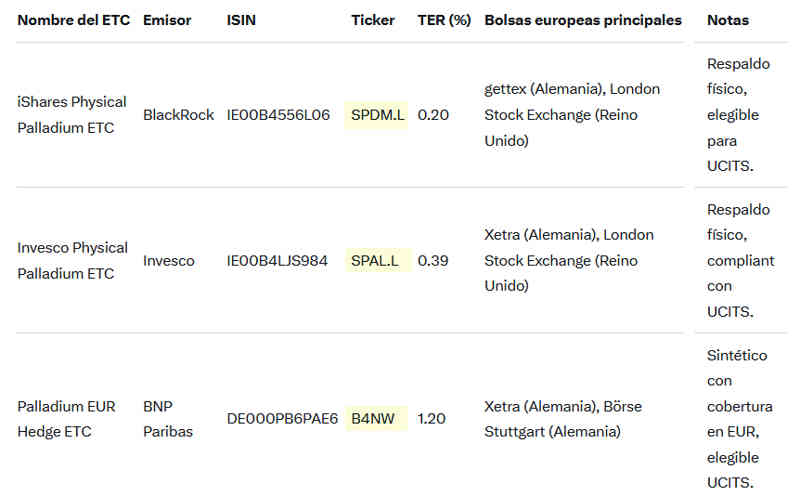Click the BlackRock issuer cell

(x=178, y=115)
